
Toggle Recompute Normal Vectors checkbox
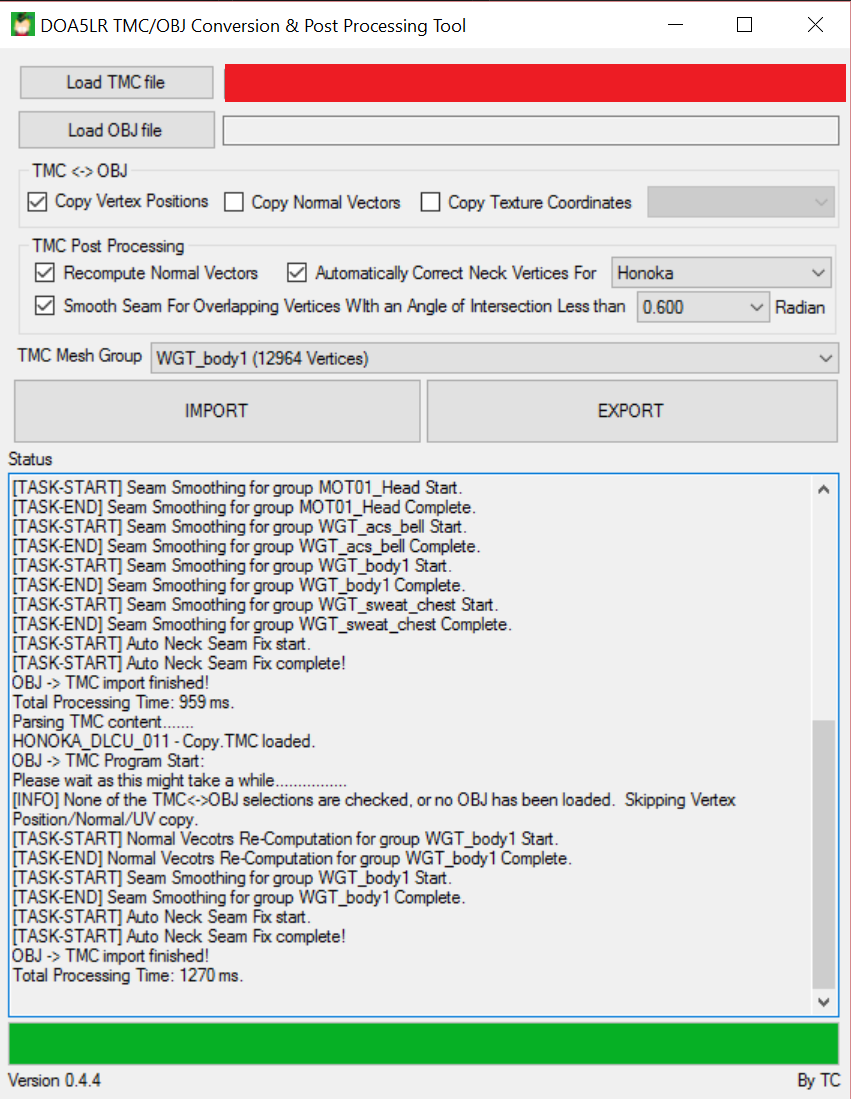44,273
